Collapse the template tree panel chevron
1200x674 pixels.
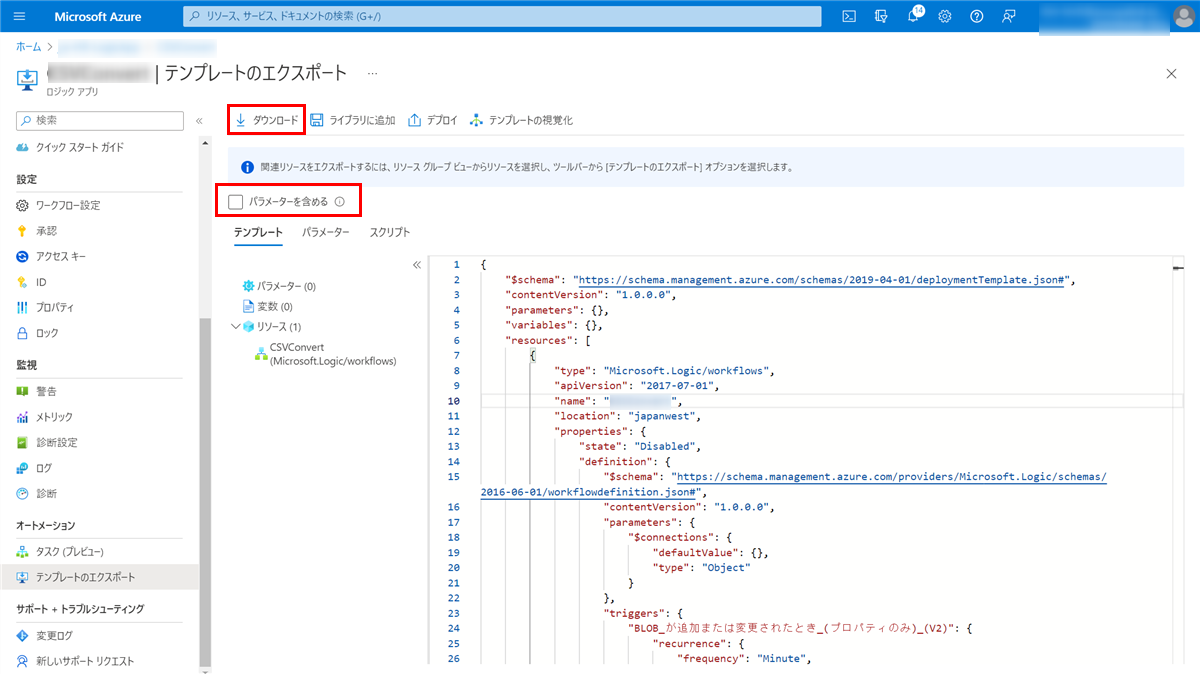(x=417, y=265)
